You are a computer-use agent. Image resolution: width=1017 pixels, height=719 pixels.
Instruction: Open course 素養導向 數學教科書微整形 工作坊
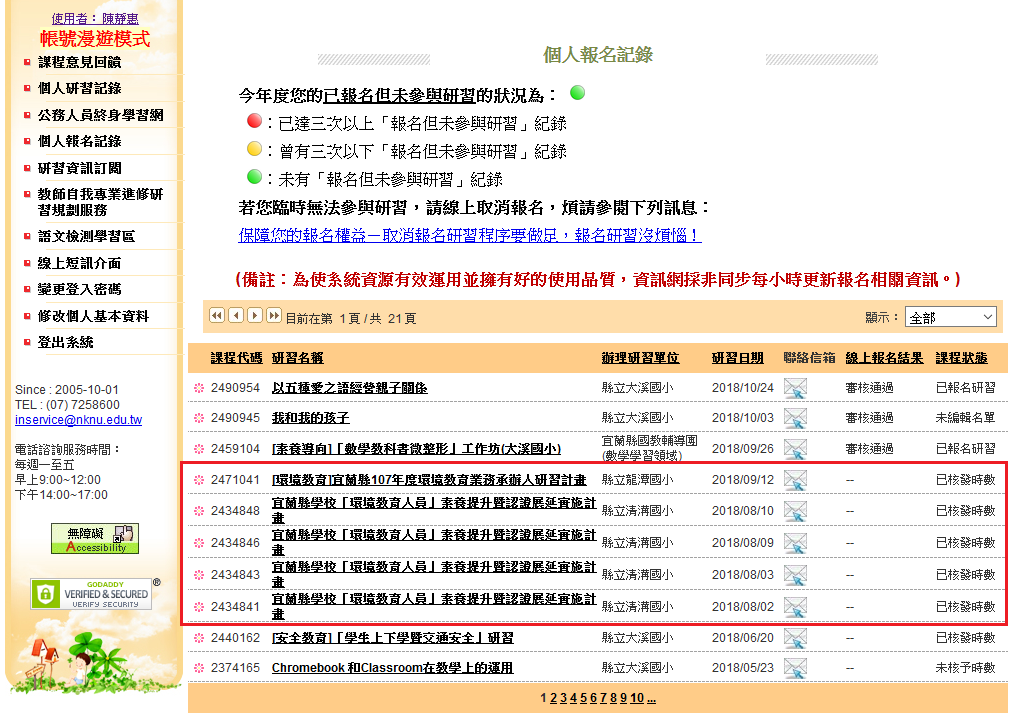(416, 449)
